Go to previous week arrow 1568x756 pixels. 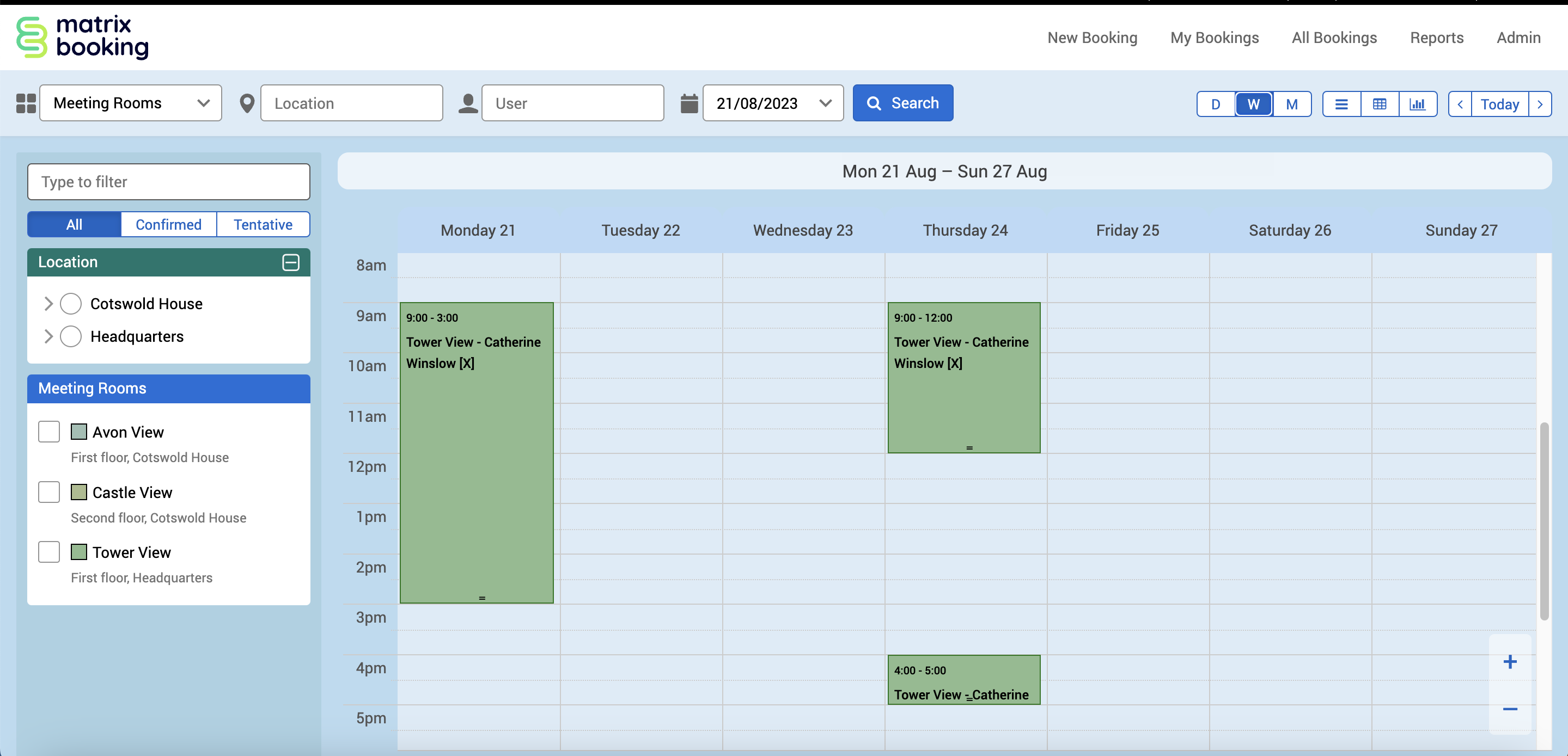[x=1460, y=104]
